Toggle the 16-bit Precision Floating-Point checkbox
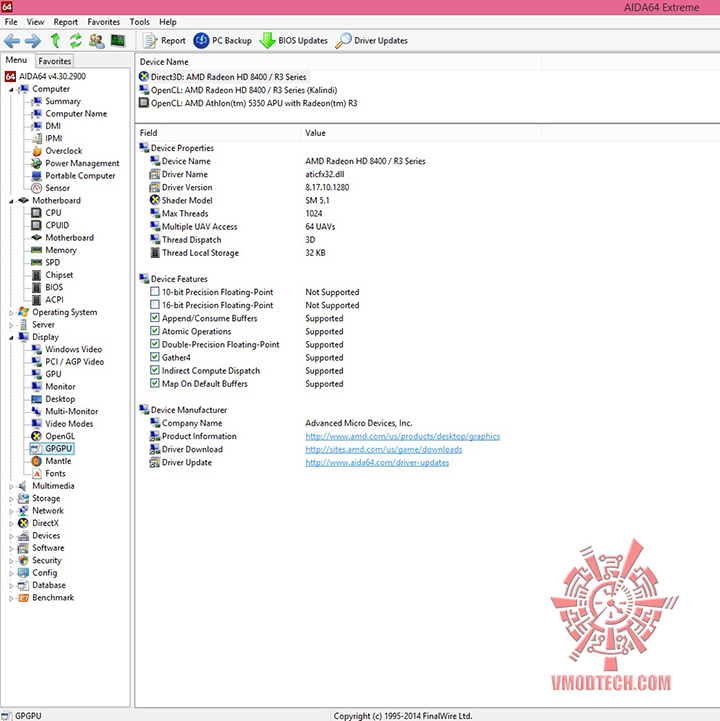Screen dimensions: 720x721 click(155, 304)
